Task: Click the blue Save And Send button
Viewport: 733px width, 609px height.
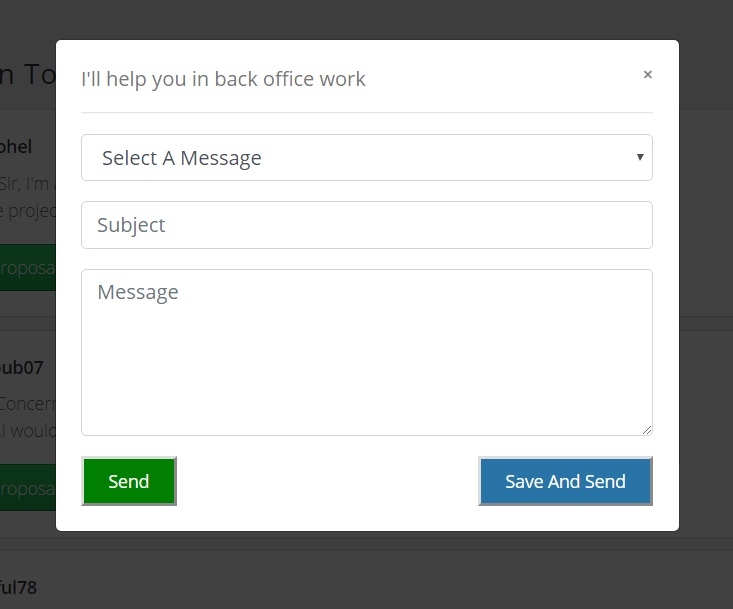Action: click(x=565, y=481)
